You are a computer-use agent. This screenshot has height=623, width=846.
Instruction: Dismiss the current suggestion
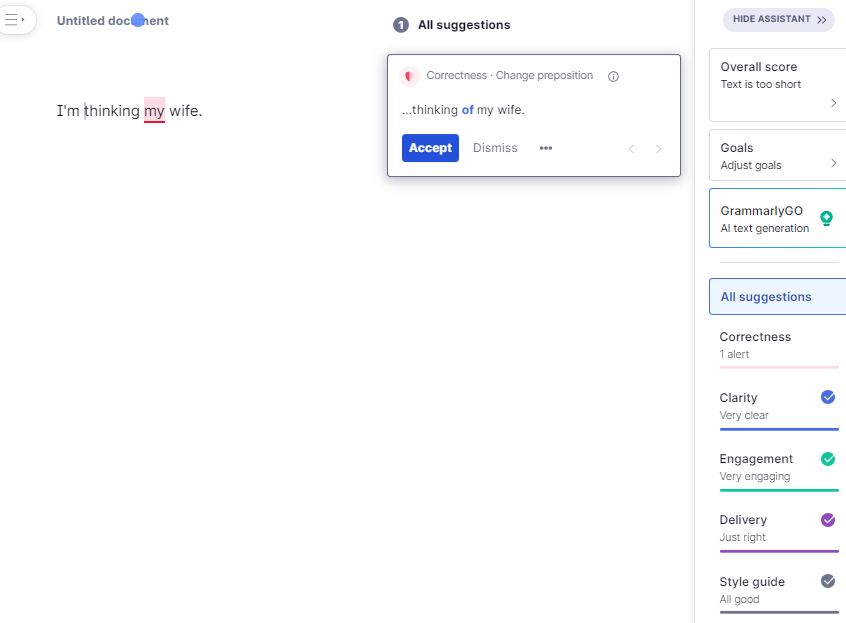(495, 148)
